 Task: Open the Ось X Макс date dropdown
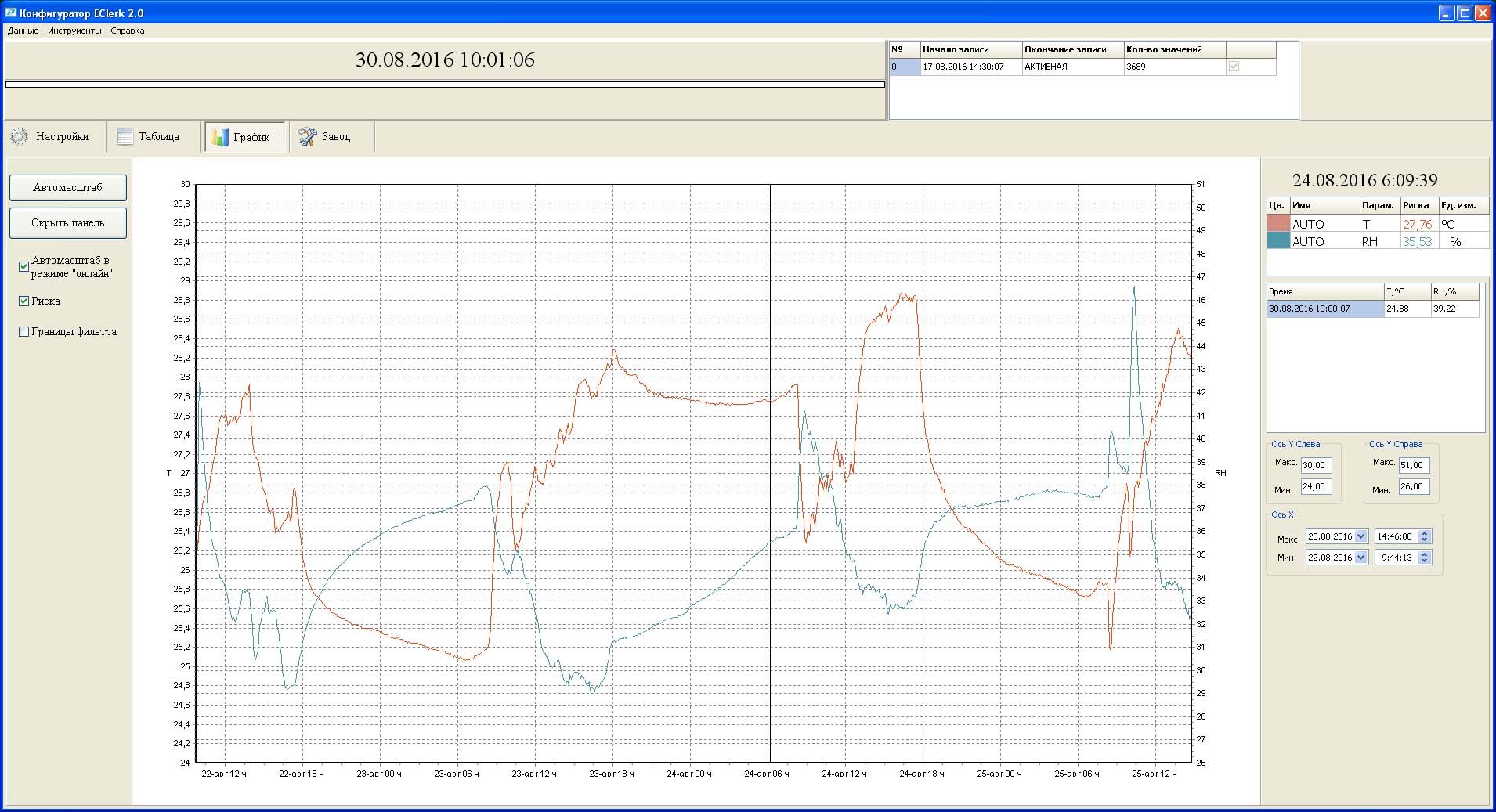click(1360, 536)
